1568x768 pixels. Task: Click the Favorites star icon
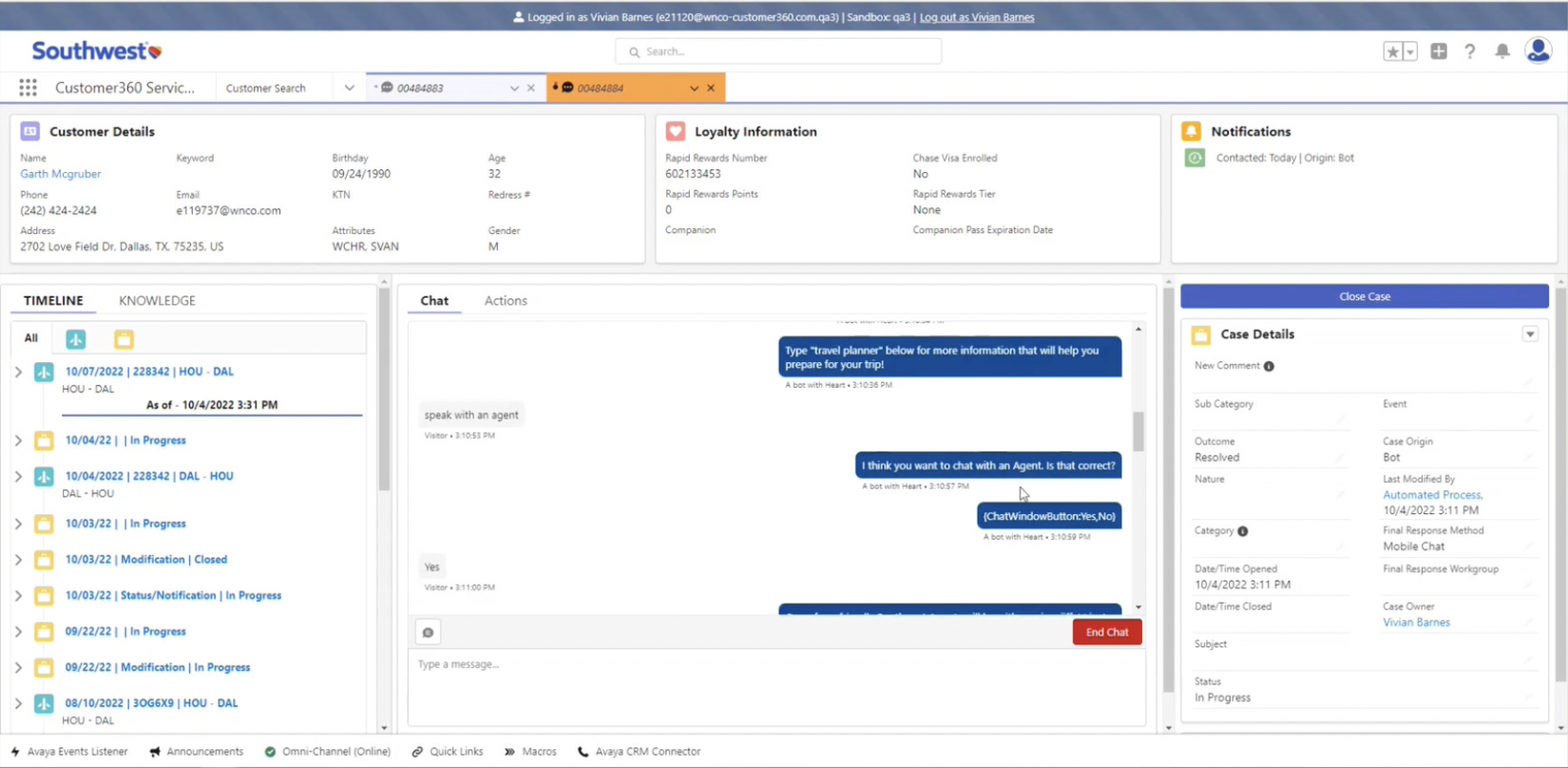(x=1392, y=51)
